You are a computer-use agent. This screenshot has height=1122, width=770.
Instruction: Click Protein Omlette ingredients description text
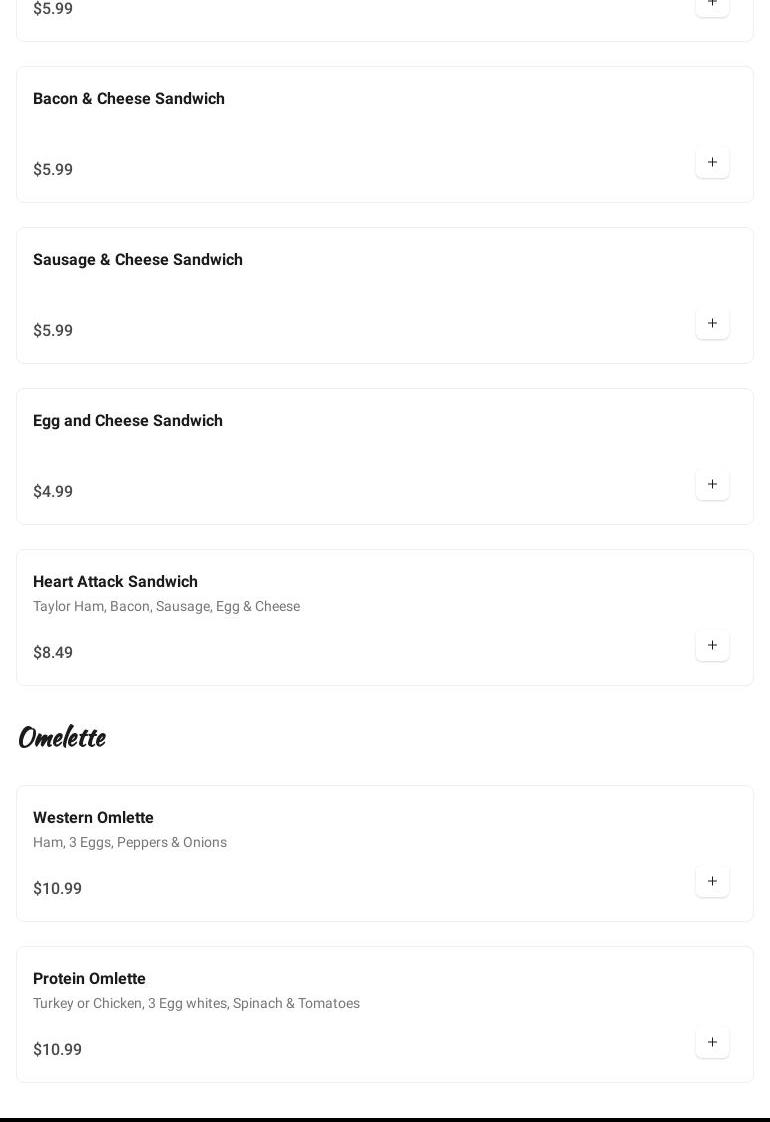point(196,1004)
